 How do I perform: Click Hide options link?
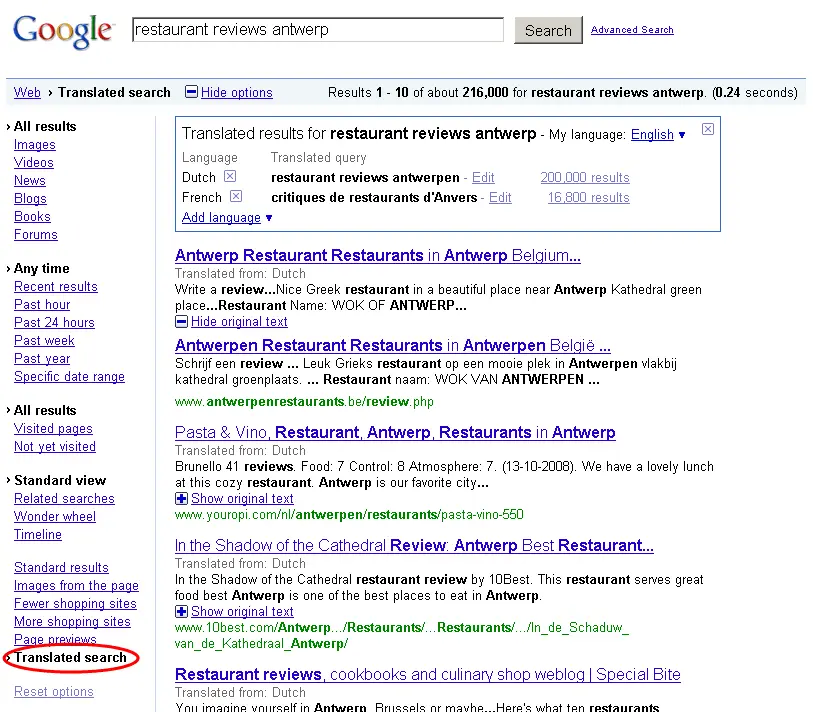tap(236, 92)
